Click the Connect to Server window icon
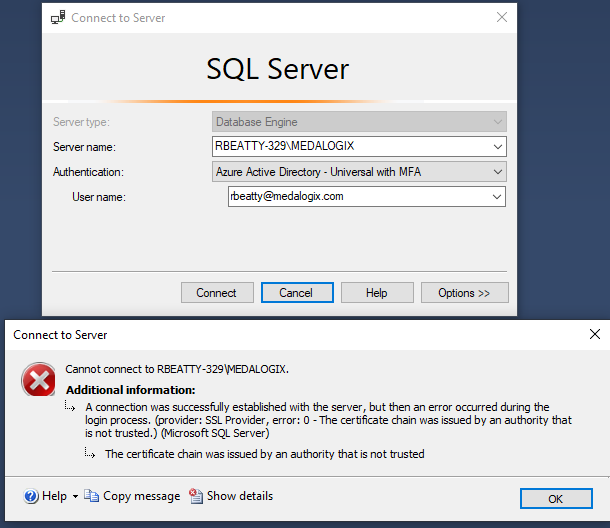Image resolution: width=610 pixels, height=528 pixels. pyautogui.click(x=58, y=18)
